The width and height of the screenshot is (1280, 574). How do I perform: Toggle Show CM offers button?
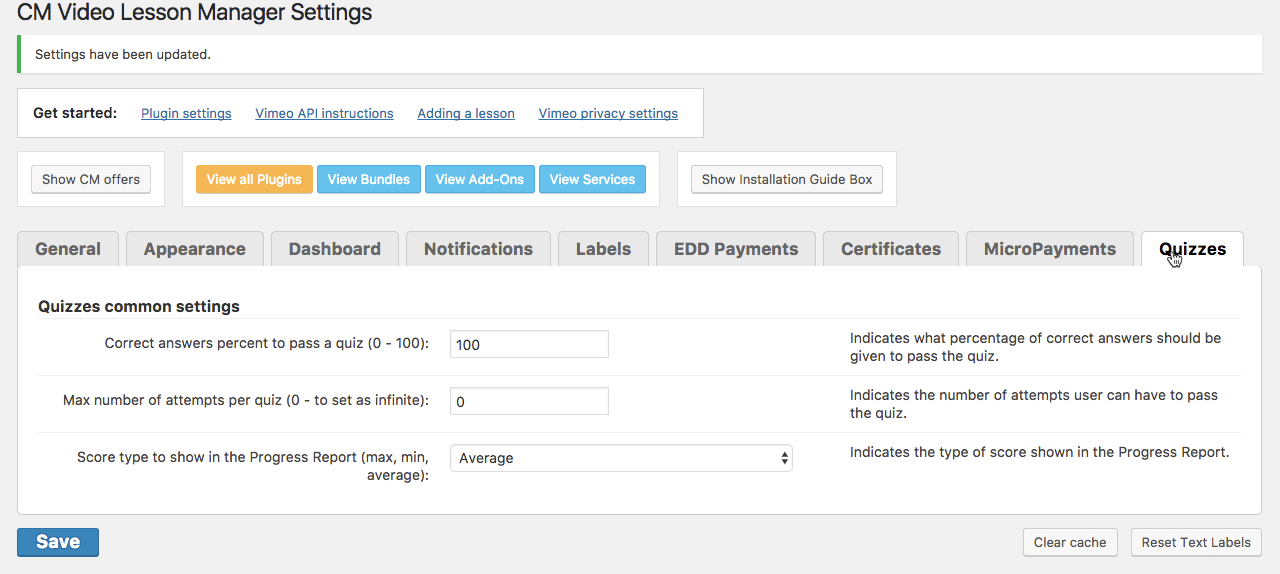click(91, 179)
